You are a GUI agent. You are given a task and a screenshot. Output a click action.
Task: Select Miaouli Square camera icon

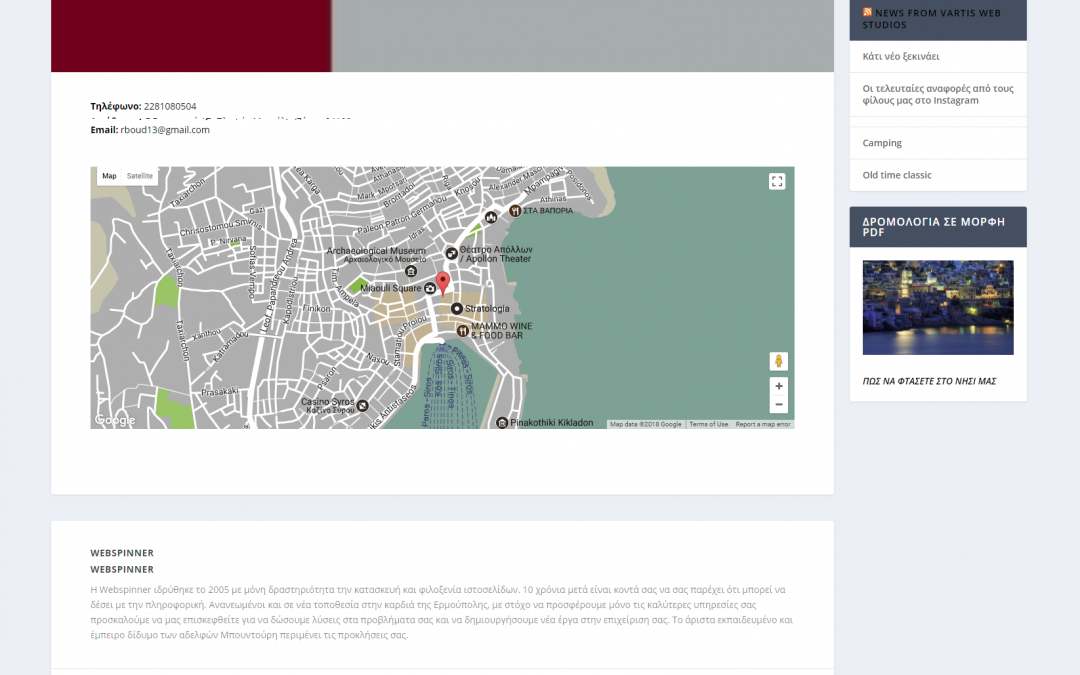[x=430, y=288]
